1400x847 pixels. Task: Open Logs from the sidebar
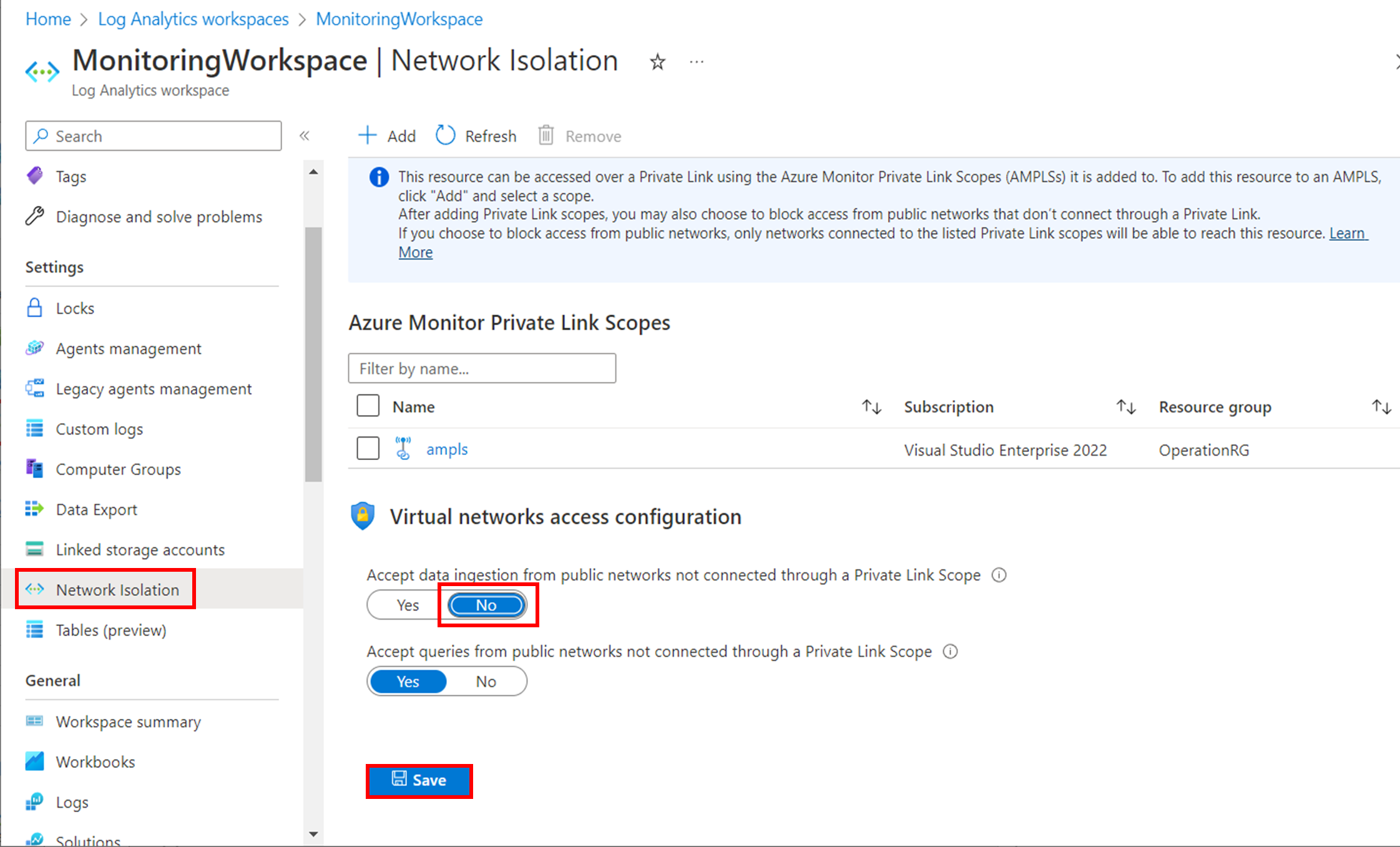[x=72, y=802]
